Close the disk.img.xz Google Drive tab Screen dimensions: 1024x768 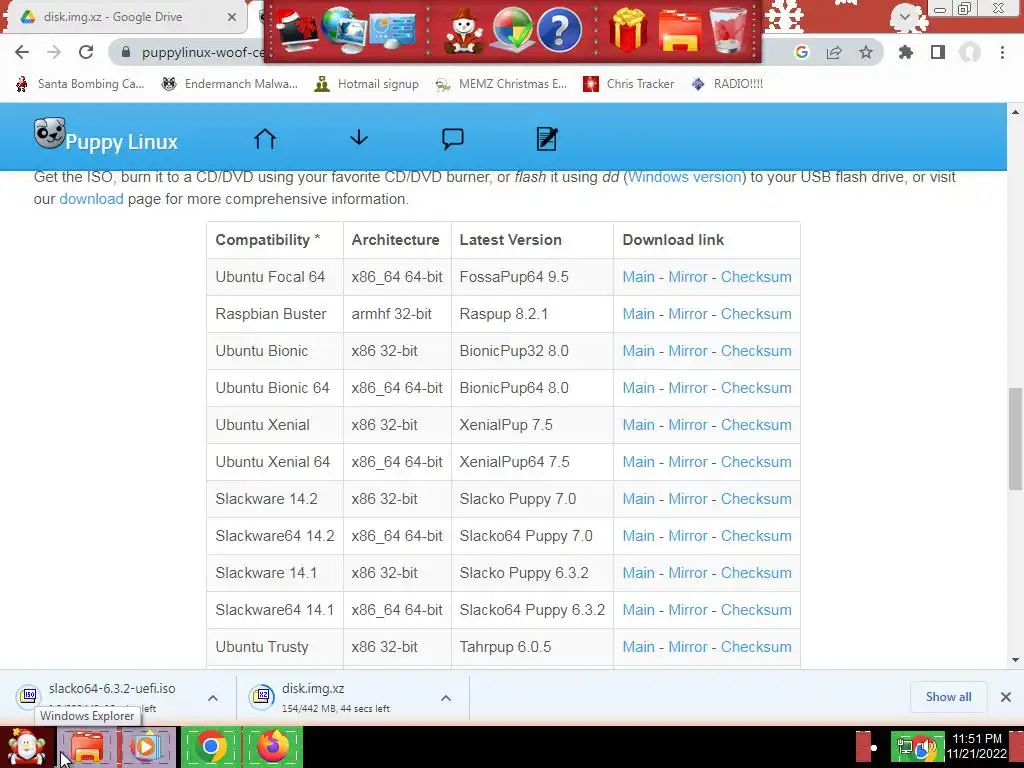232,17
